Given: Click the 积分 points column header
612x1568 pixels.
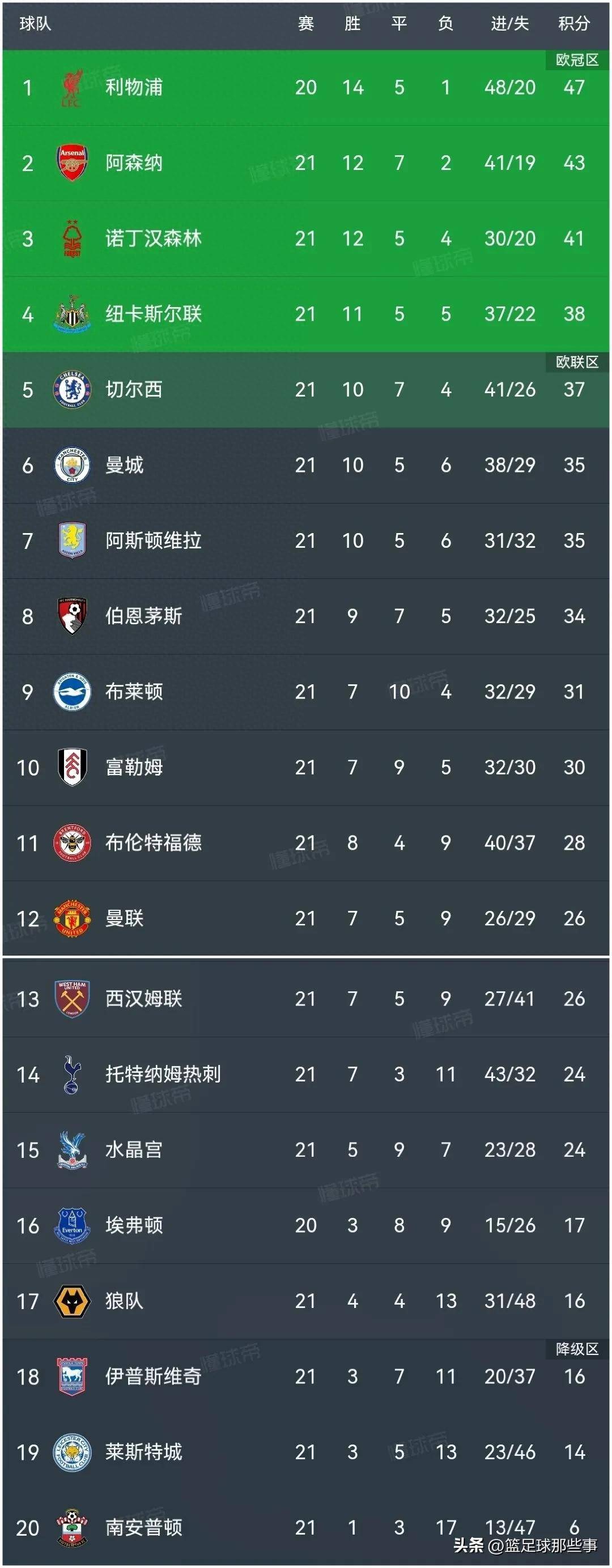Looking at the screenshot, I should [x=573, y=24].
